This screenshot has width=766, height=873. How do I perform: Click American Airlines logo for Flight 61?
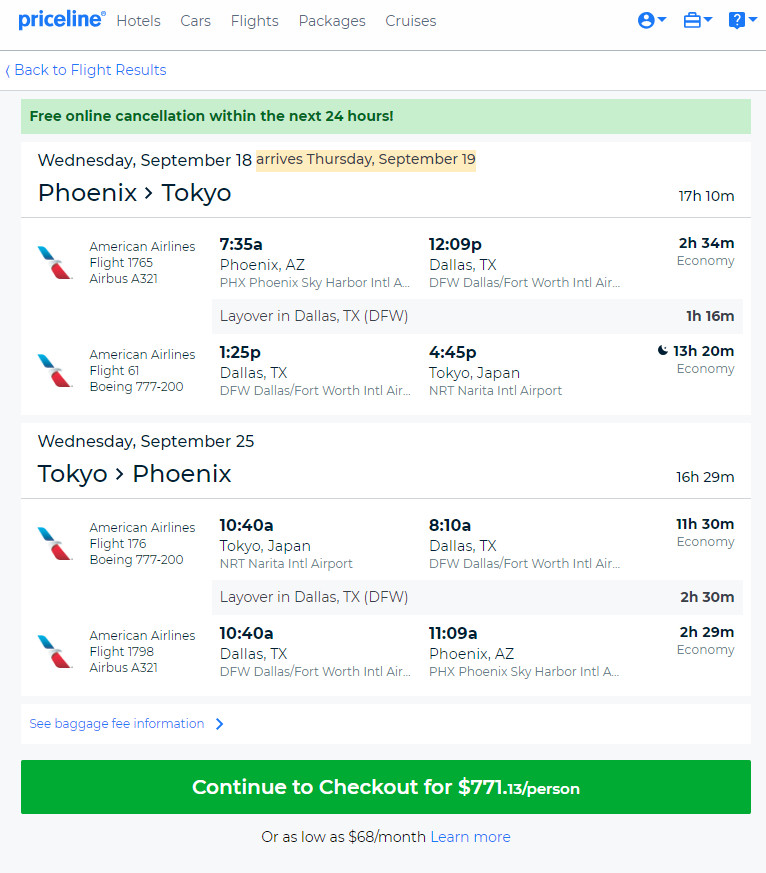tap(55, 370)
